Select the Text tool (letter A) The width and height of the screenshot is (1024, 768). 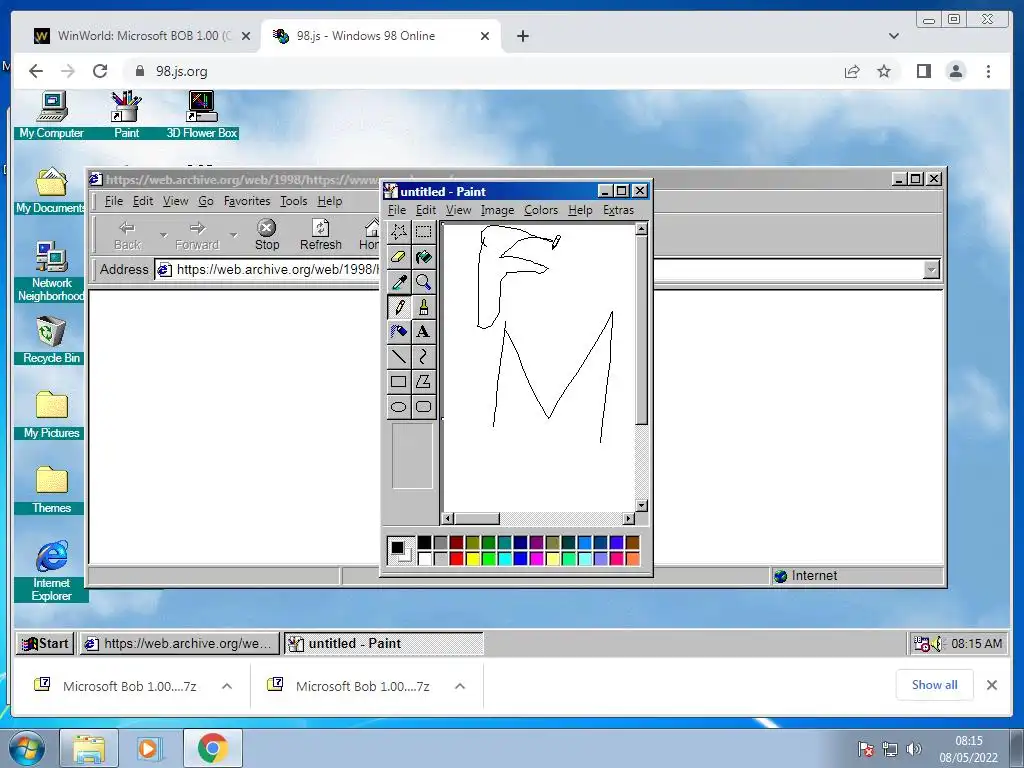pyautogui.click(x=423, y=332)
